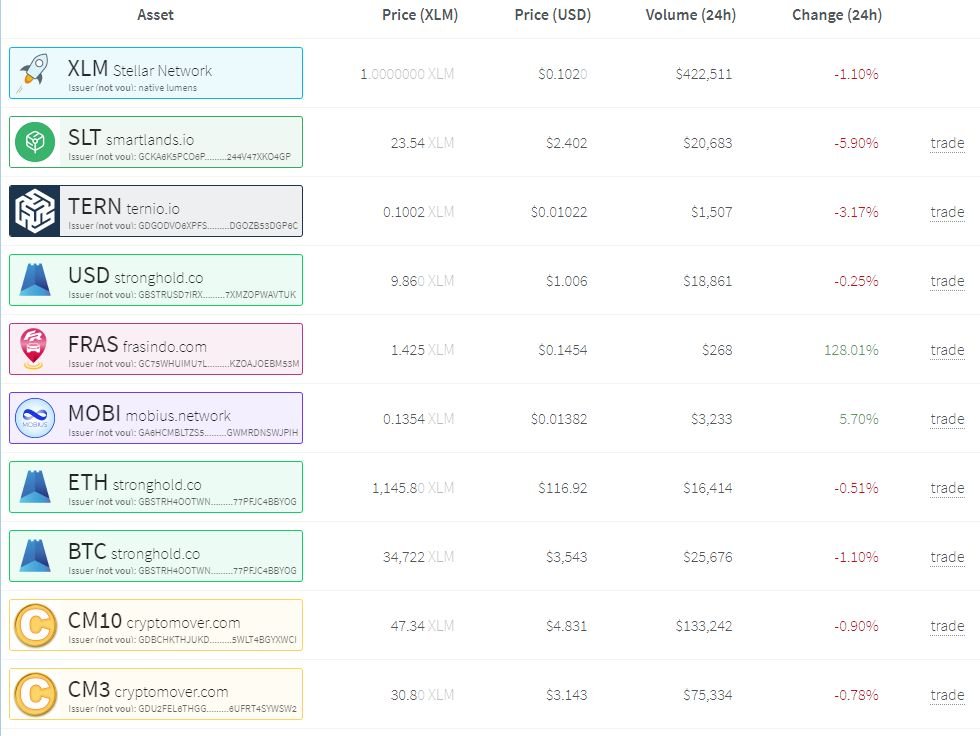Click the 0.1354 XLM price of MOBI
Viewport: 980px width, 736px height.
tap(418, 419)
